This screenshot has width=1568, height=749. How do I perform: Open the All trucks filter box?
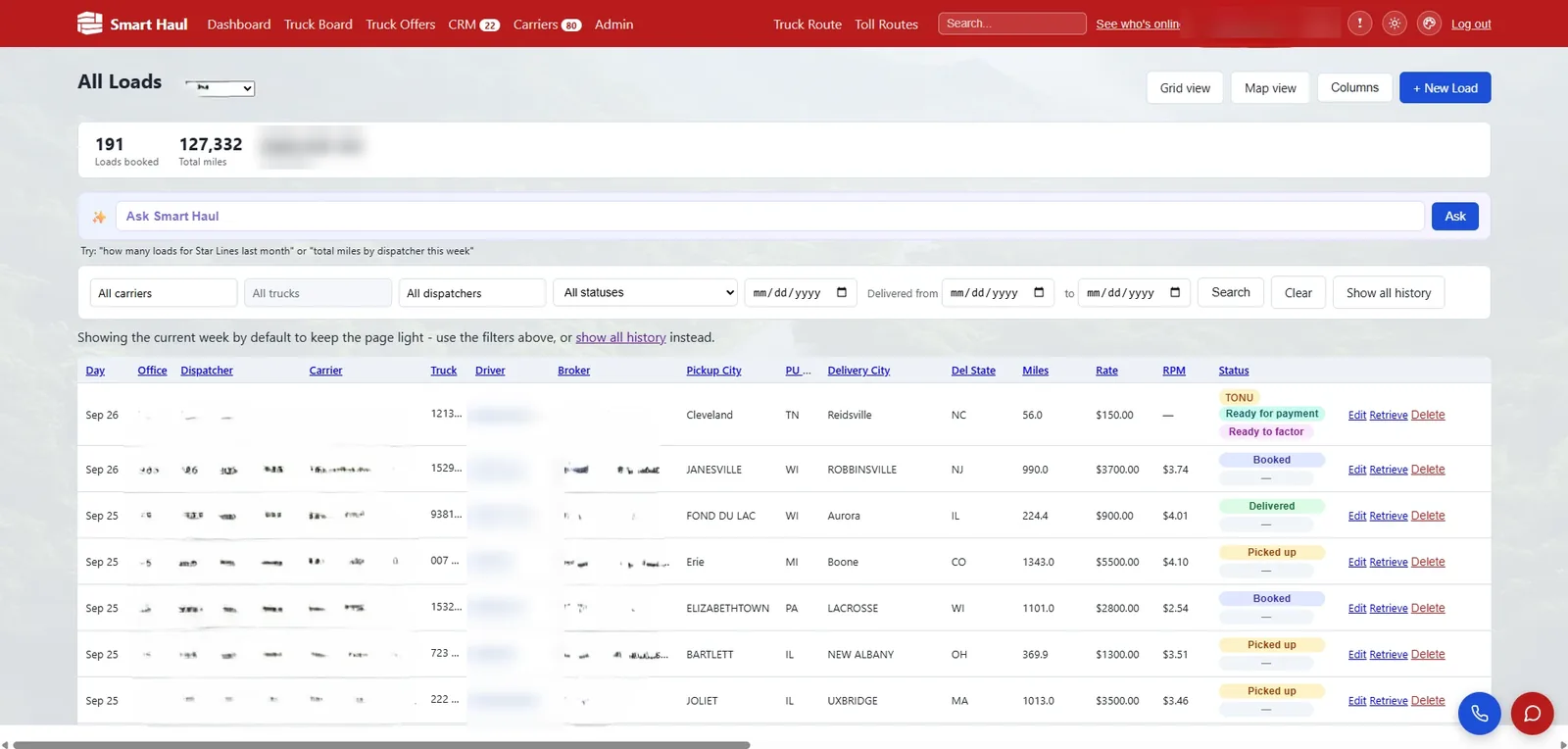pos(318,293)
